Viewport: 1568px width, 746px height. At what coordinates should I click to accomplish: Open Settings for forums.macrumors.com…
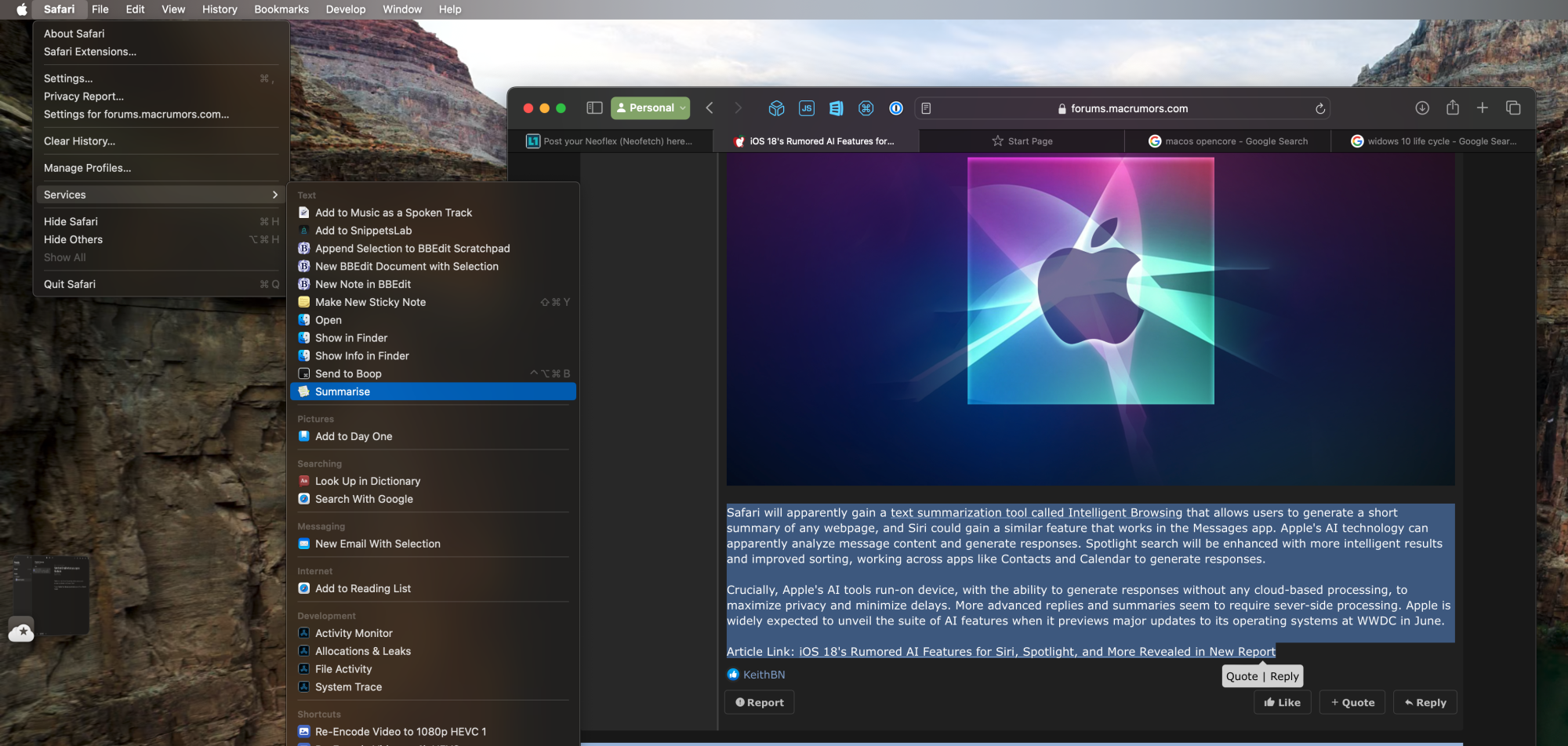point(161,115)
